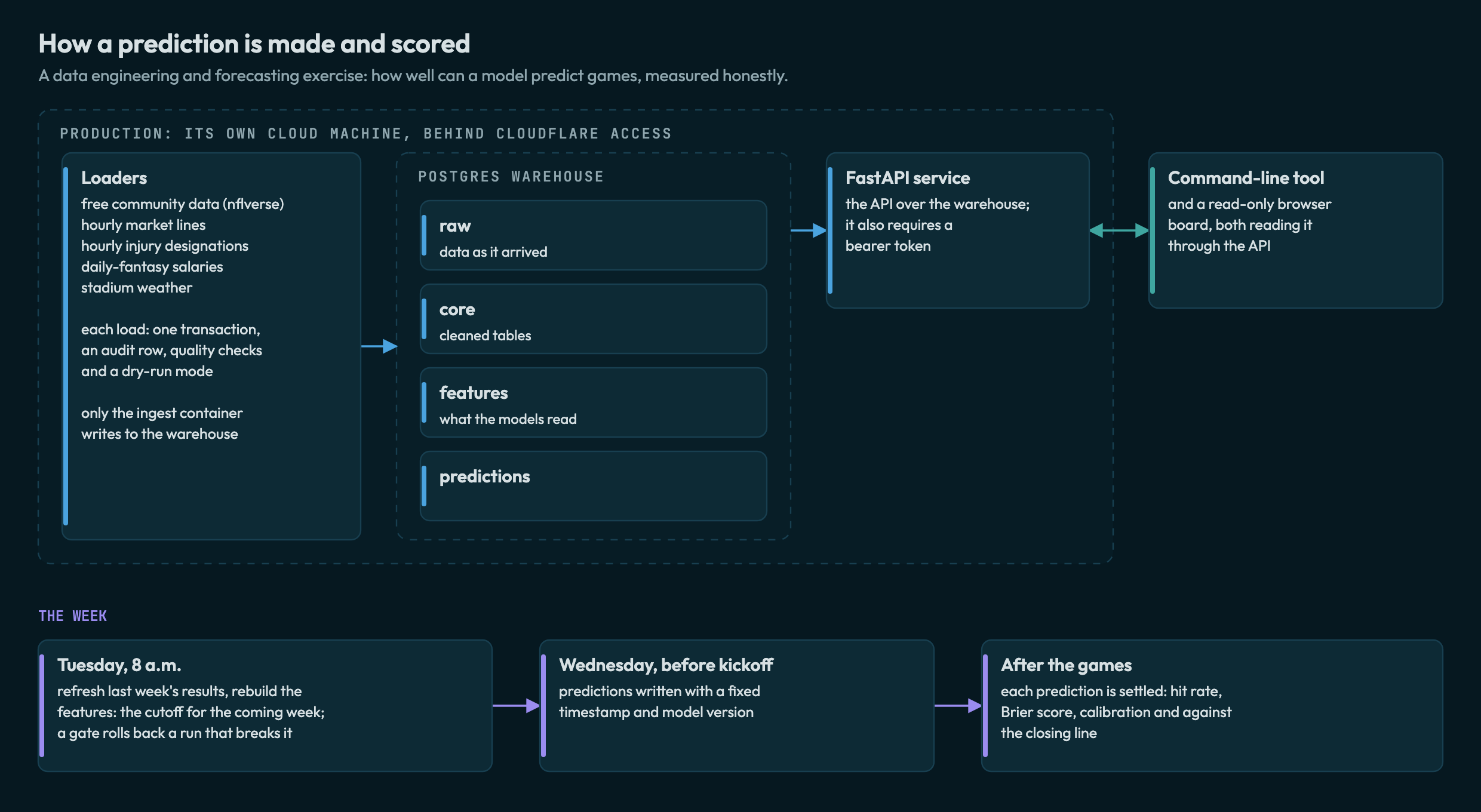Click 'each prediction is settled: hit rate,' line
The height and width of the screenshot is (812, 1481).
[x=1112, y=691]
